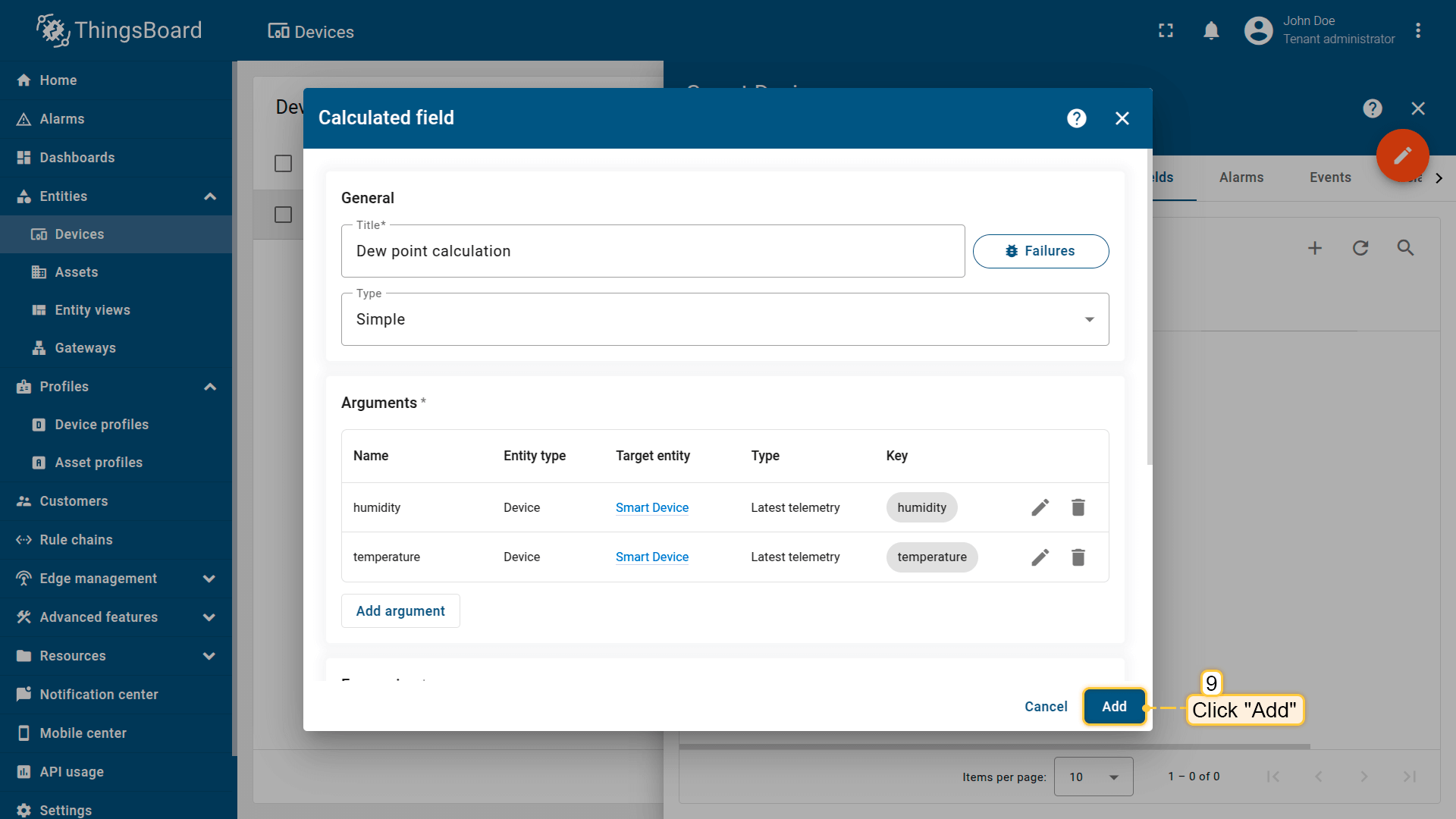Delete the humidity argument
This screenshot has width=1456, height=819.
tap(1078, 507)
